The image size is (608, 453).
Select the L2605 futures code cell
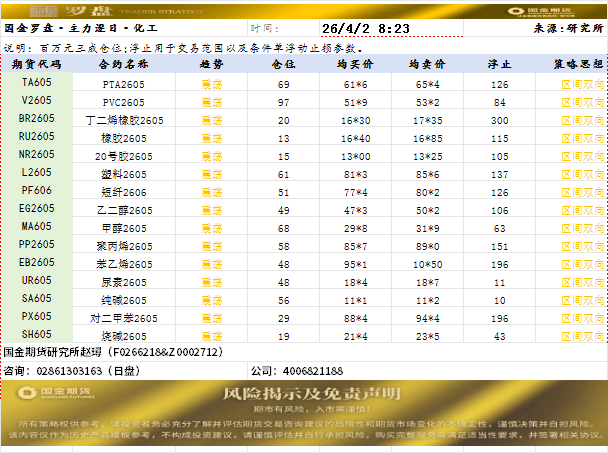point(36,172)
